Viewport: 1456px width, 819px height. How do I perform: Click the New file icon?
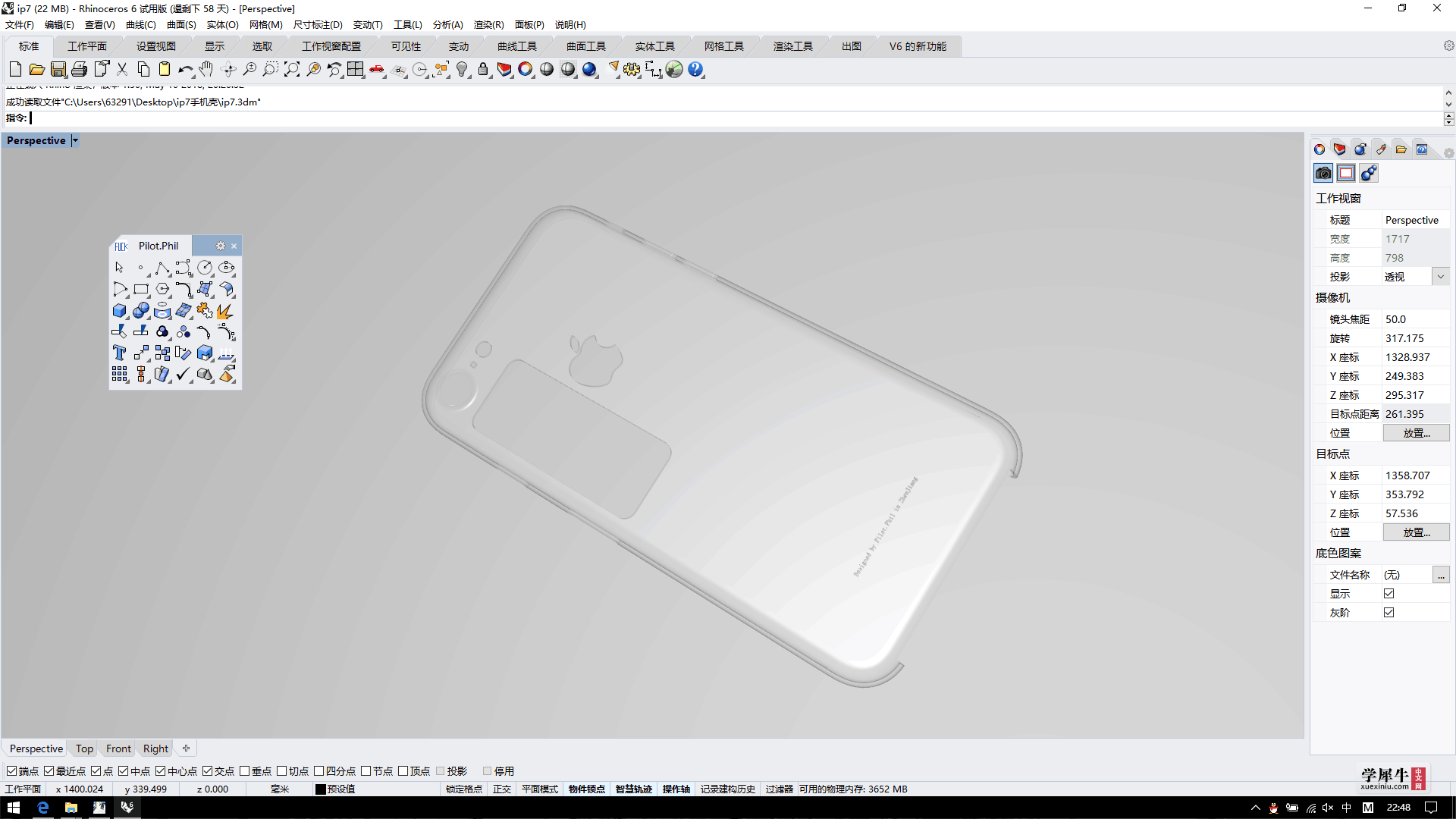(x=15, y=70)
